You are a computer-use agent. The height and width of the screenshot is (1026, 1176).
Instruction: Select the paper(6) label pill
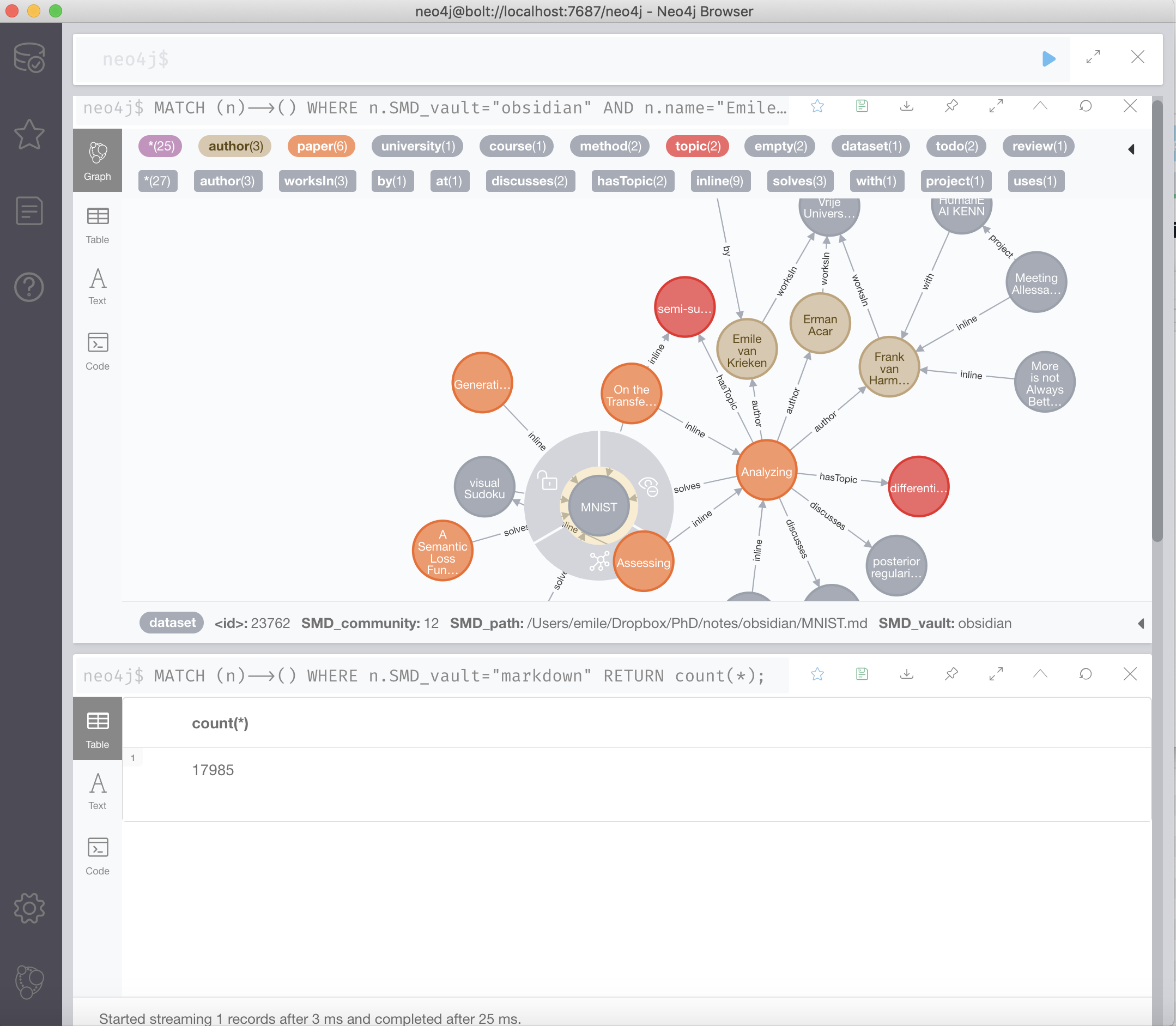(322, 147)
